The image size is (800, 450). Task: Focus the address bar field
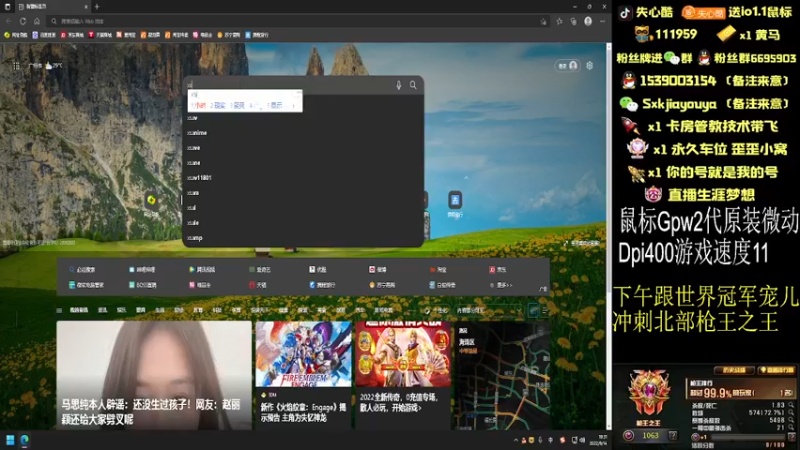[x=296, y=21]
